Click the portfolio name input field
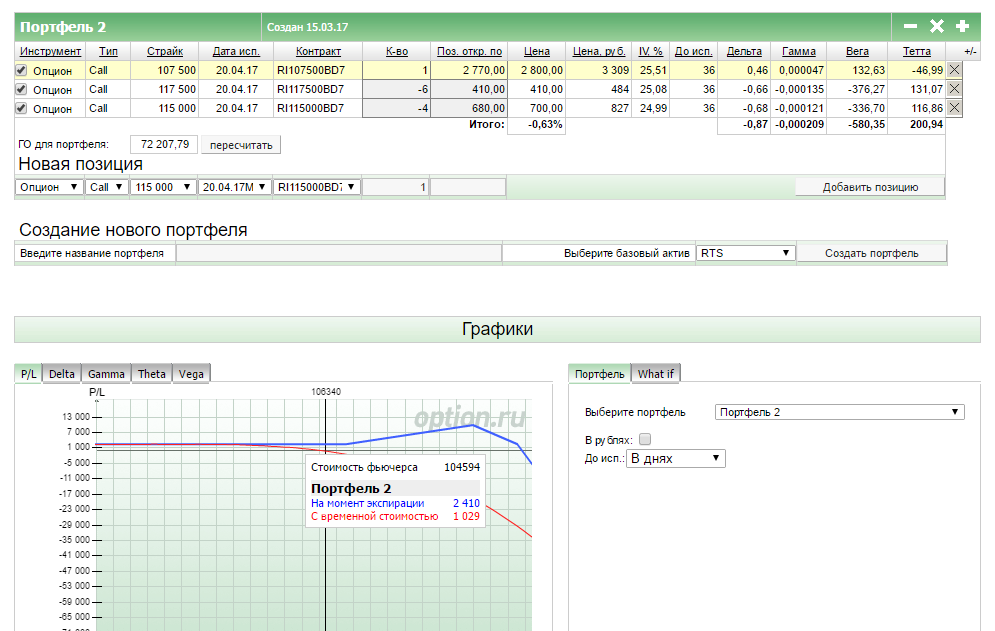 point(339,253)
